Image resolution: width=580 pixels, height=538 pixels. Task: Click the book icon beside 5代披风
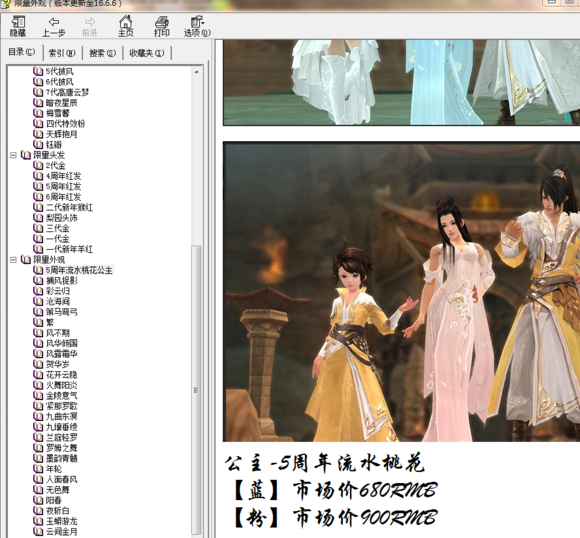pos(38,71)
